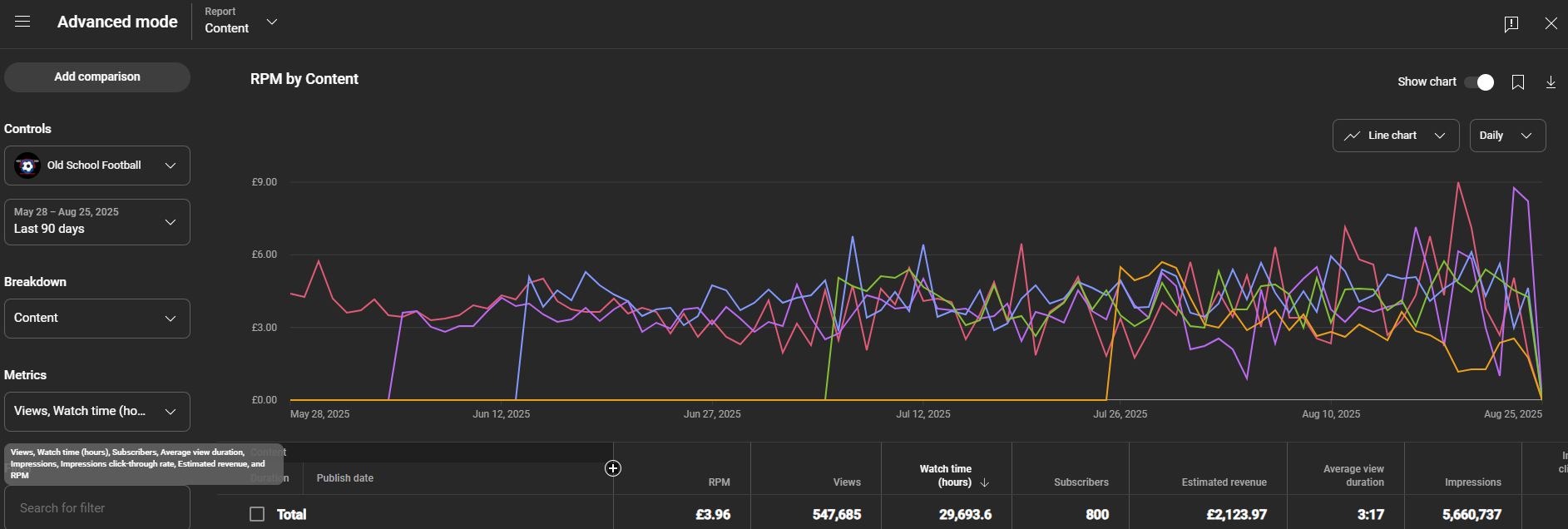Click the Total estimated revenue £2,123.97
1568x529 pixels.
(x=1236, y=515)
